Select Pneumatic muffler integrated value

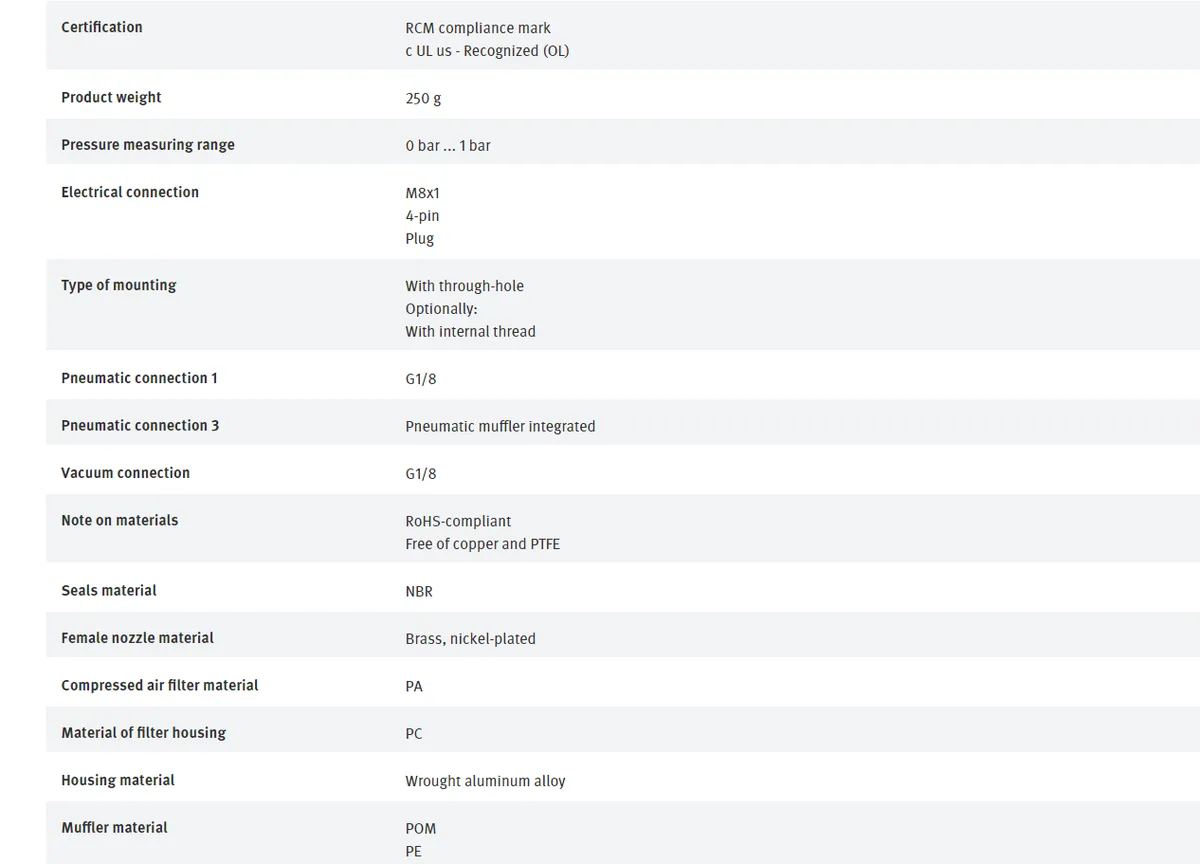500,426
